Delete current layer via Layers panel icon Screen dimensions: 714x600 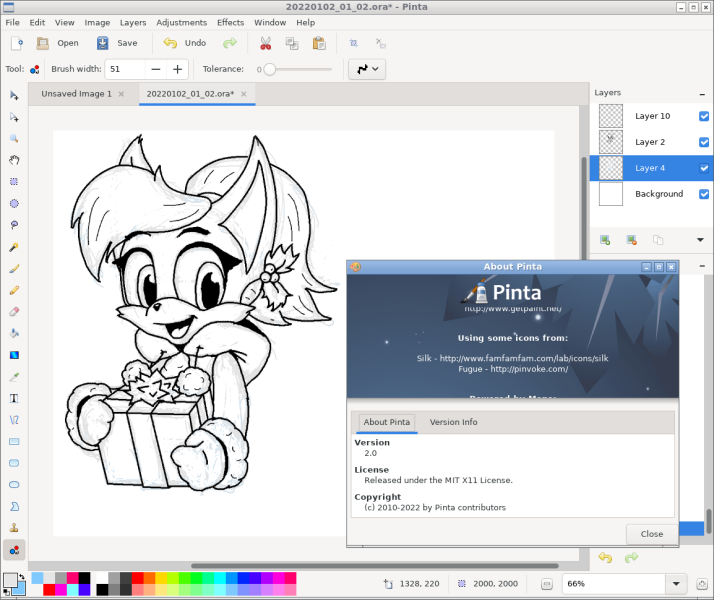coord(631,240)
